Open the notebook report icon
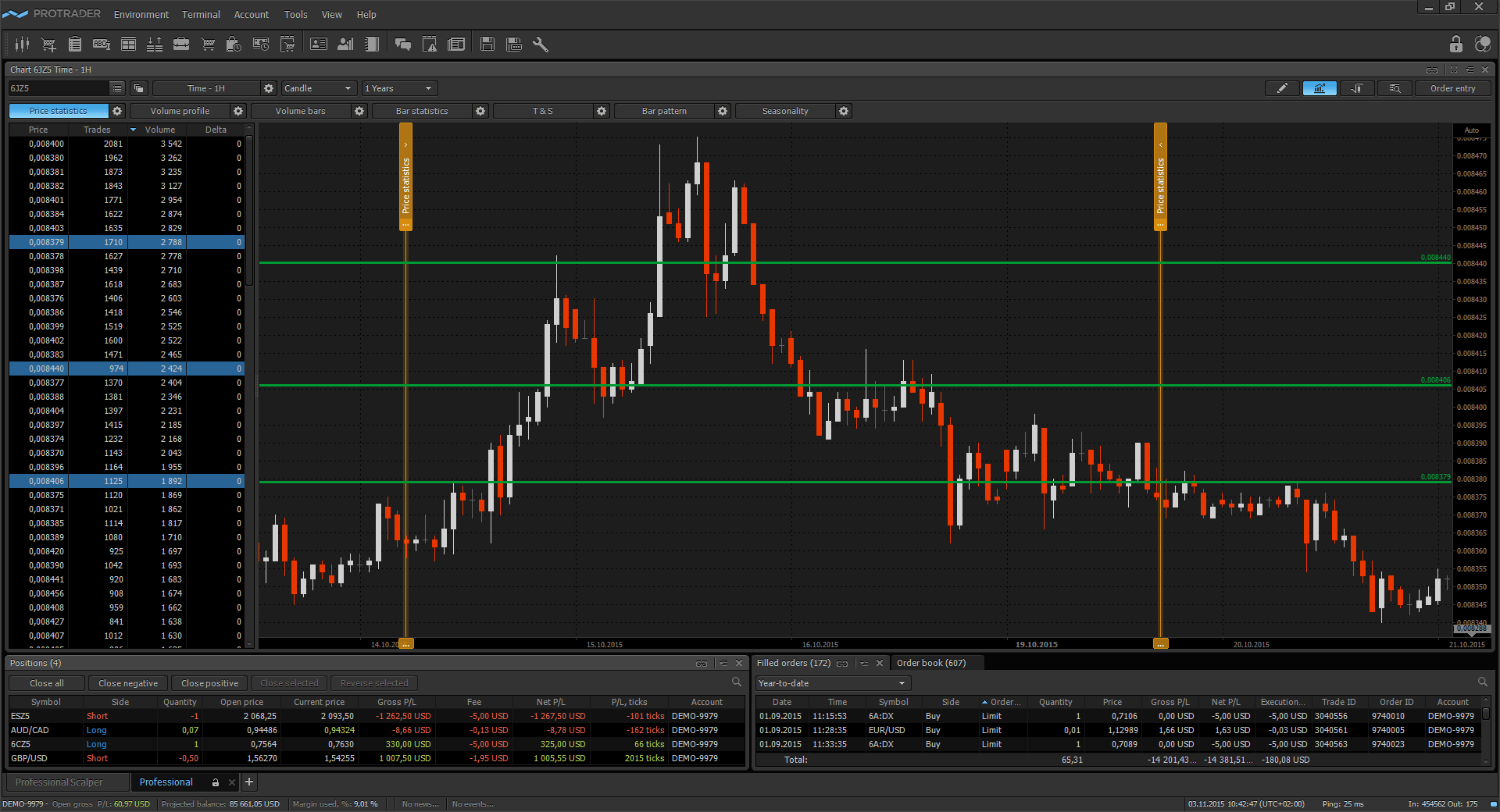 coord(372,45)
